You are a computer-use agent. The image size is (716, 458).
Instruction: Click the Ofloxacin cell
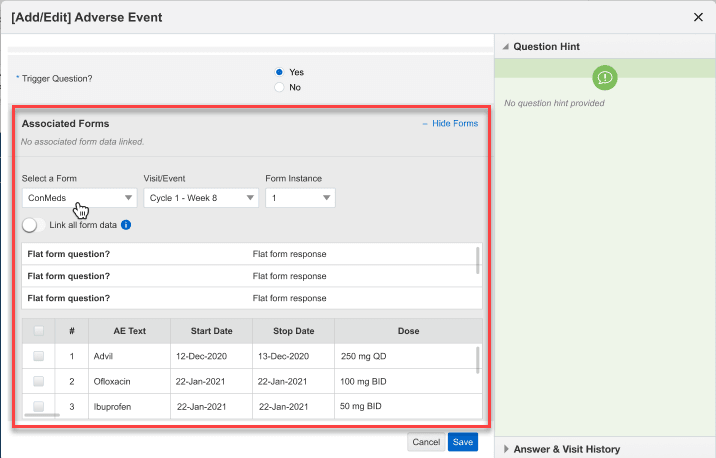coord(130,381)
